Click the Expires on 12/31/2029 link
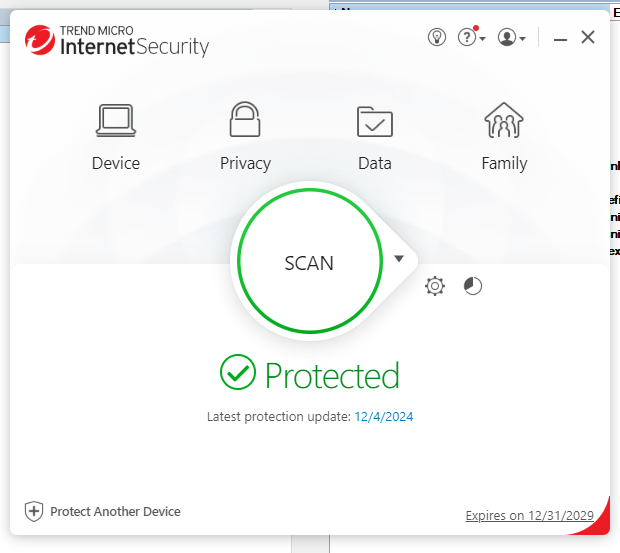This screenshot has width=620, height=553. (530, 516)
